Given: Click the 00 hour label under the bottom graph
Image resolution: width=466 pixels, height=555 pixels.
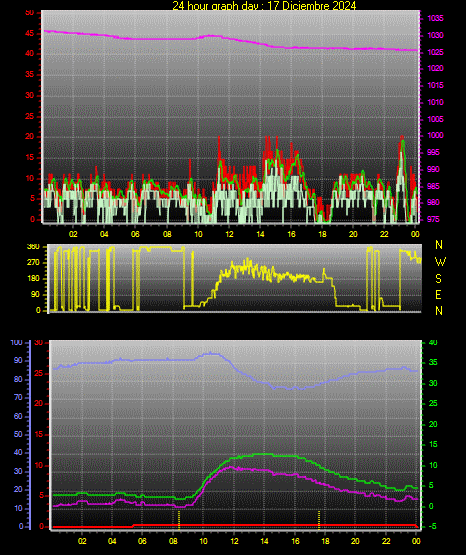Looking at the screenshot, I should [x=416, y=541].
